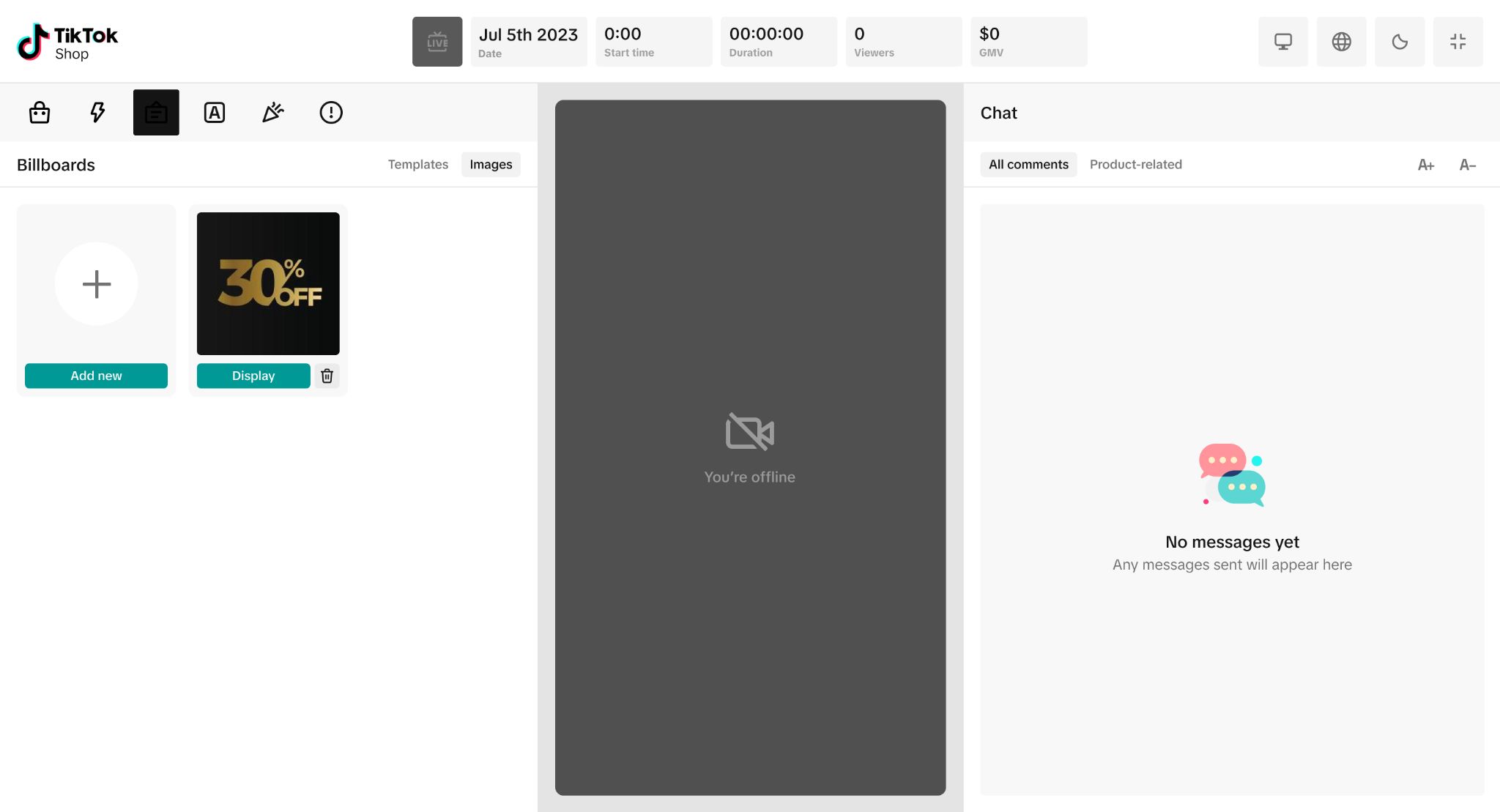Click the 30% OFF billboard thumbnail
Screen dimensions: 1500x812
pos(268,283)
